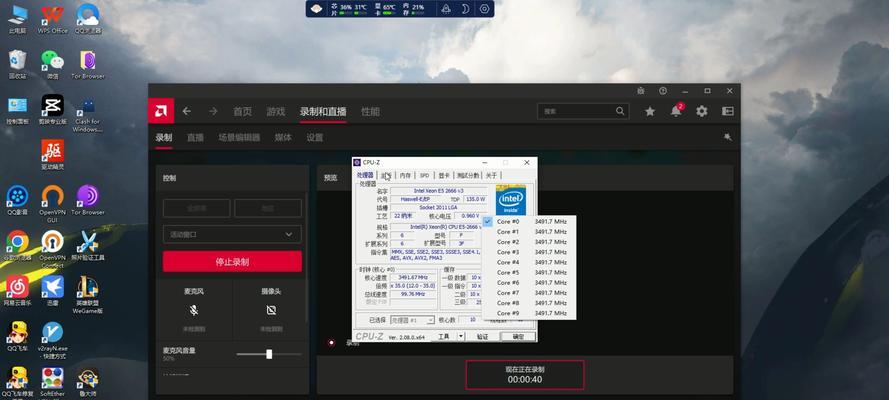The width and height of the screenshot is (889, 400).
Task: Open the notifications bell in AMD Software
Action: point(676,111)
